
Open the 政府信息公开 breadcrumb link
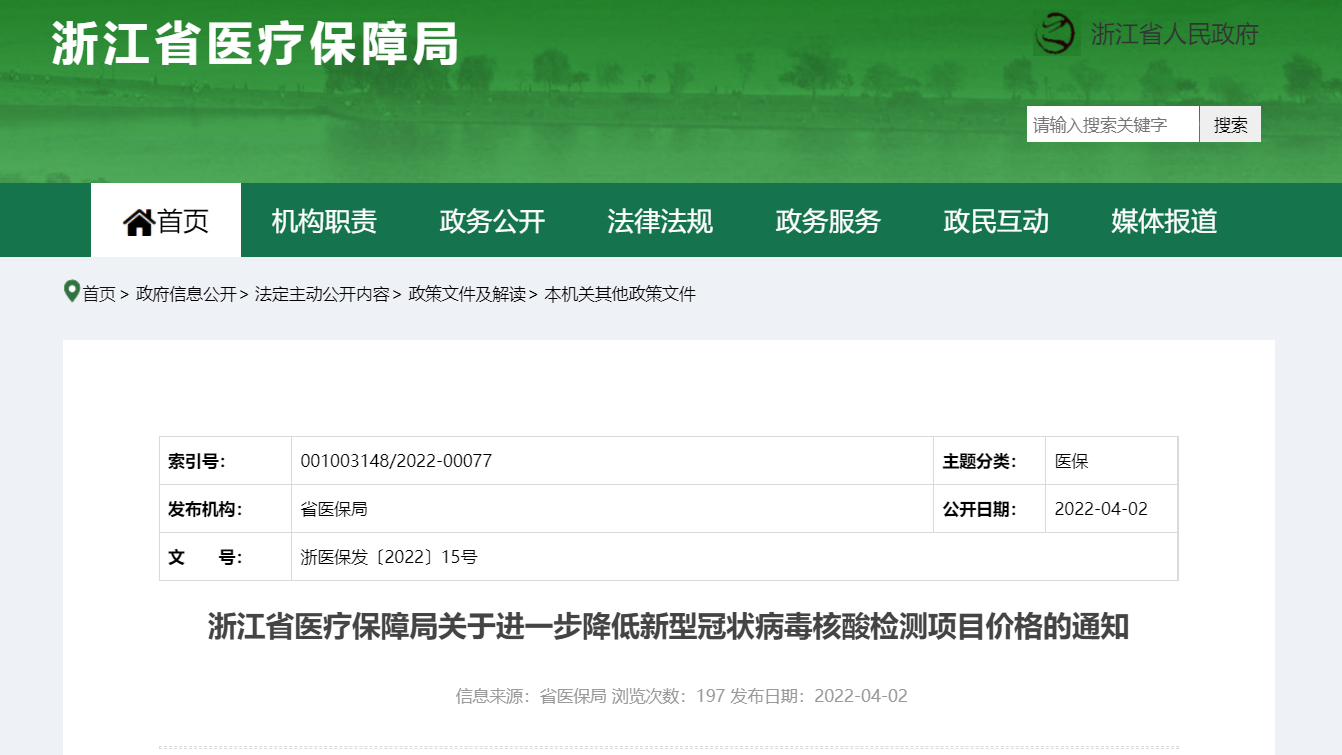point(186,294)
